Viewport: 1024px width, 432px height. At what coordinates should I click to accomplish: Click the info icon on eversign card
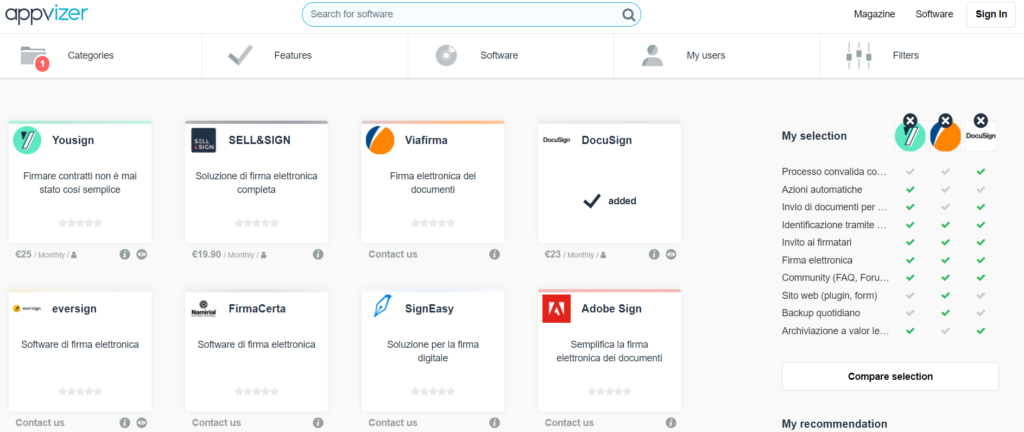[125, 423]
